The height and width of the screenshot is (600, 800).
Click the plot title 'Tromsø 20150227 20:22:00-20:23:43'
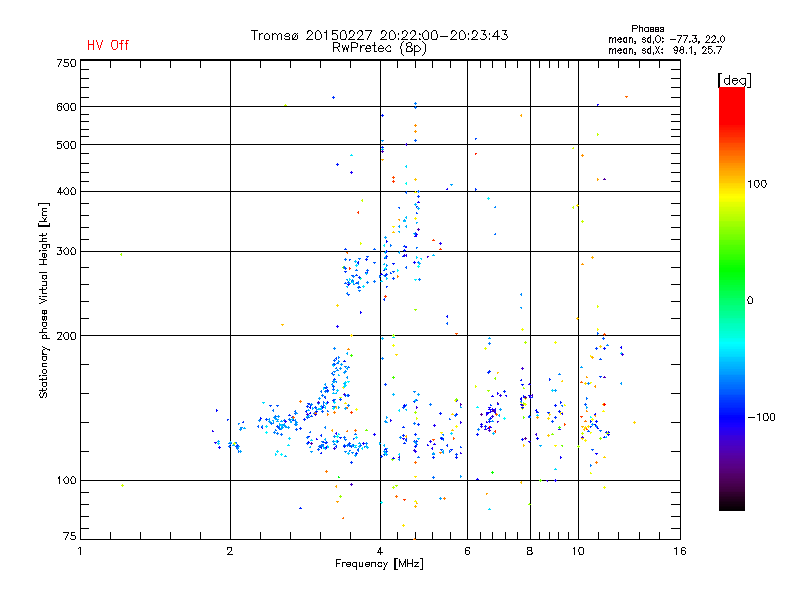[379, 35]
